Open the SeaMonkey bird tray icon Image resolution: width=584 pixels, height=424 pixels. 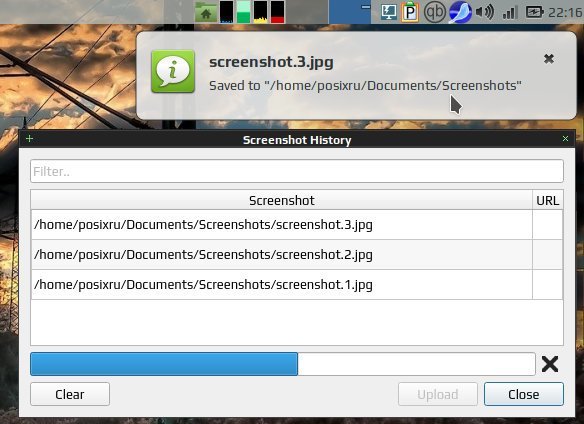pos(460,12)
